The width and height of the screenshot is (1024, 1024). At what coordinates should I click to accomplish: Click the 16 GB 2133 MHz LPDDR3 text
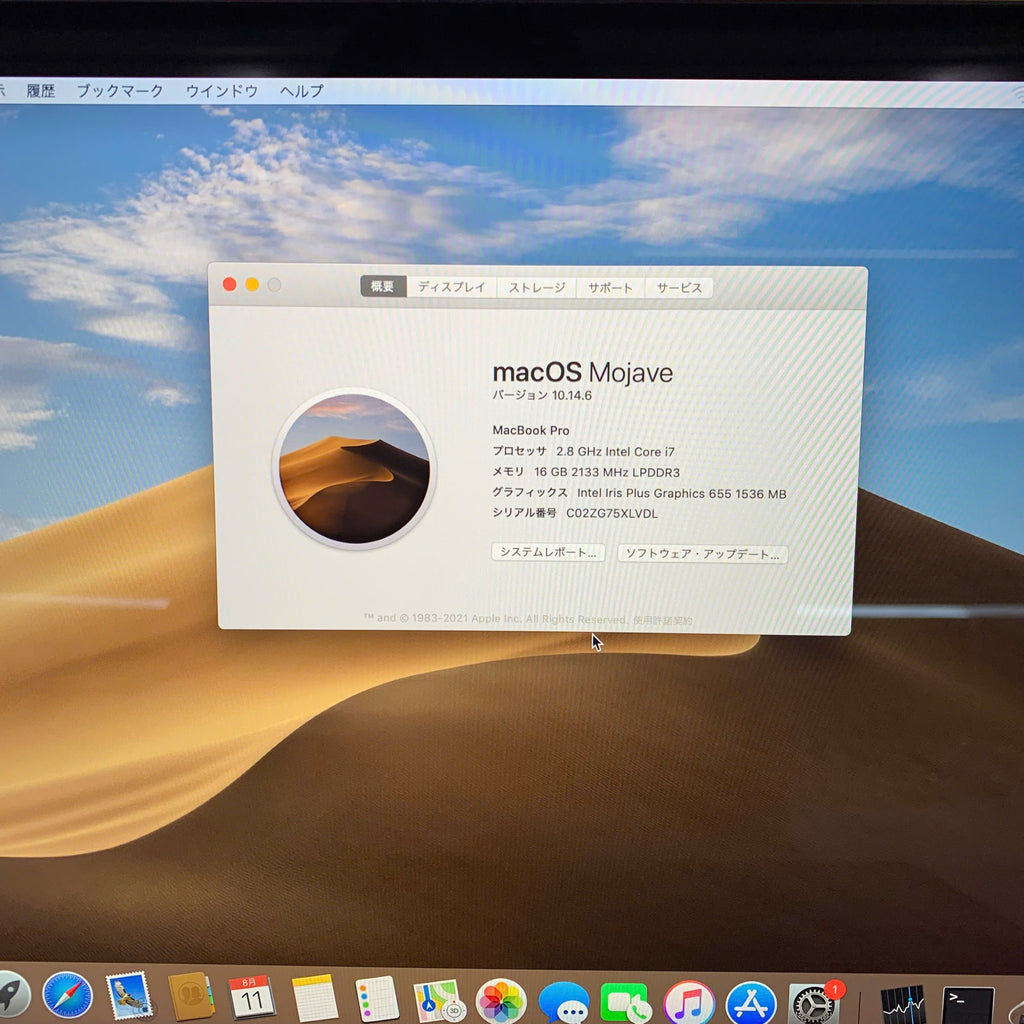coord(607,472)
